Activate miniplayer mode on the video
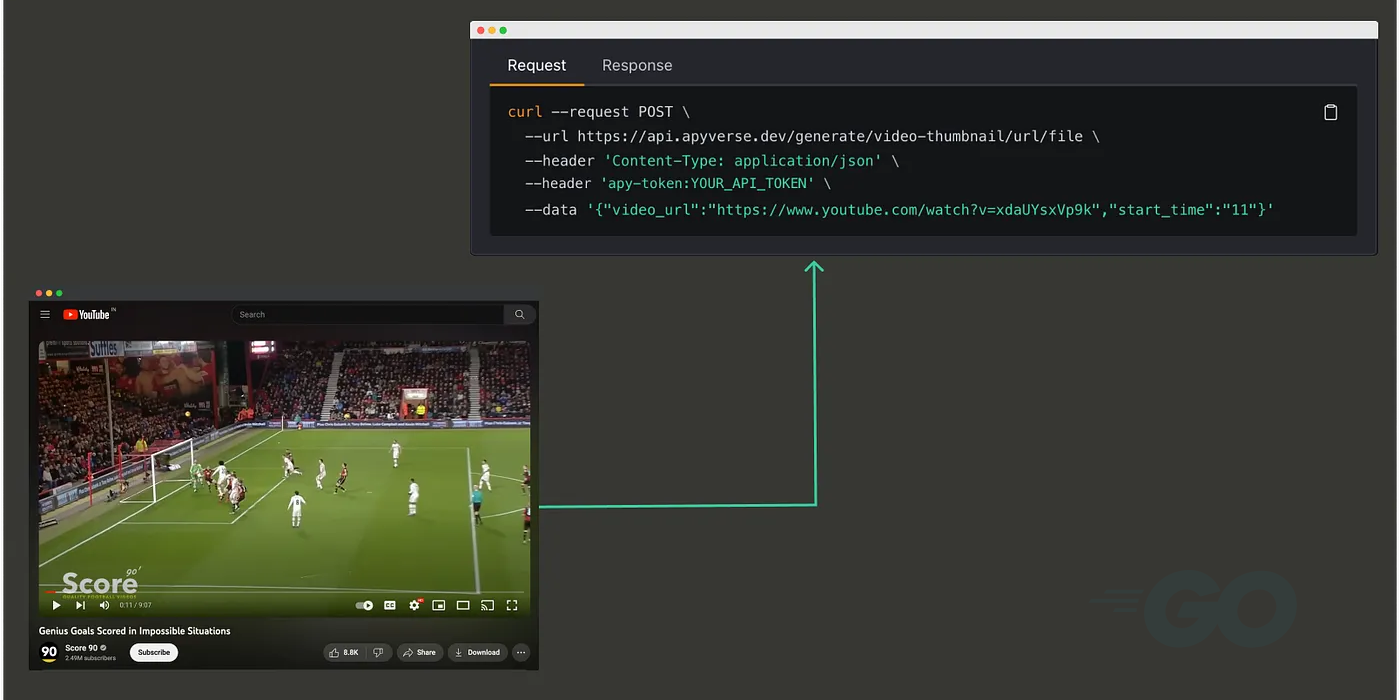The width and height of the screenshot is (1400, 700). [438, 605]
